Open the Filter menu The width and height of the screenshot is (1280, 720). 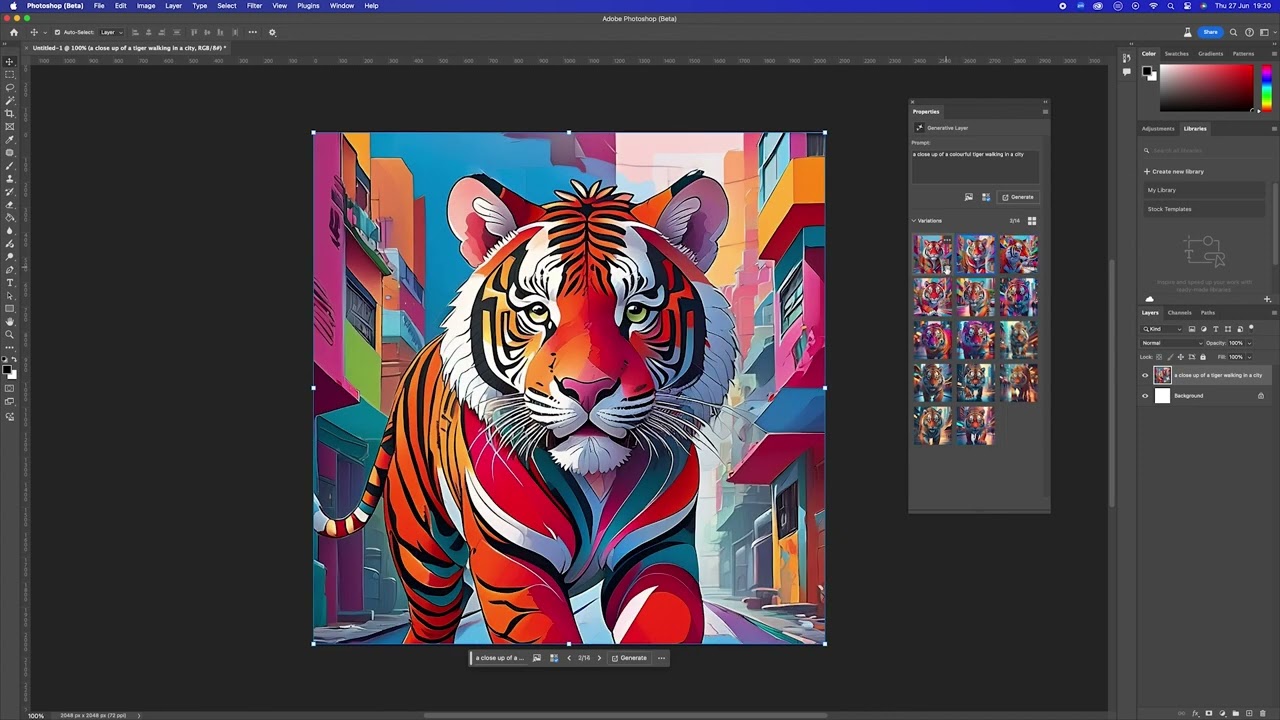[254, 6]
